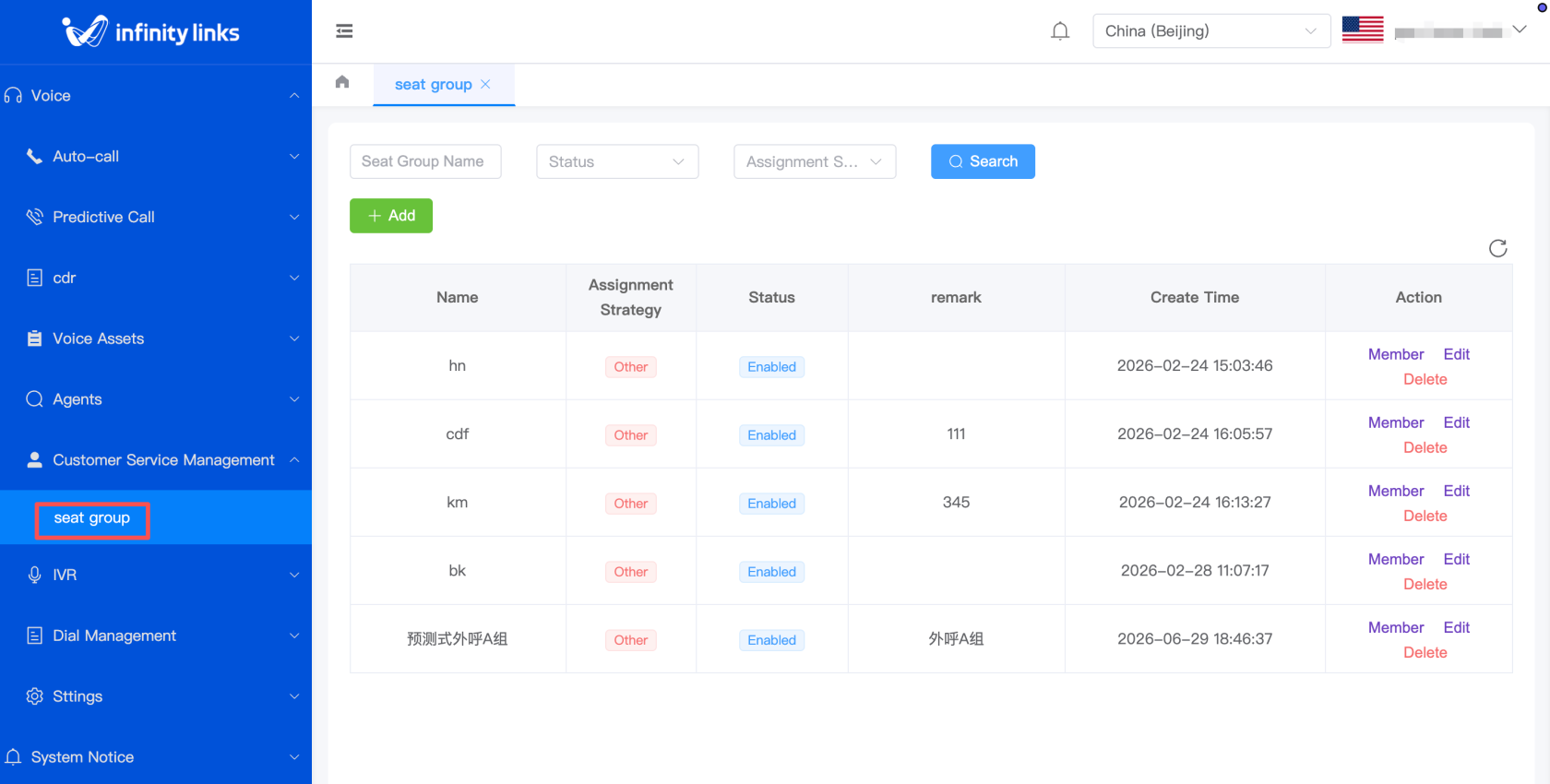Expand the Dial Management submenu
Screen dimensions: 1550x784
click(294, 636)
